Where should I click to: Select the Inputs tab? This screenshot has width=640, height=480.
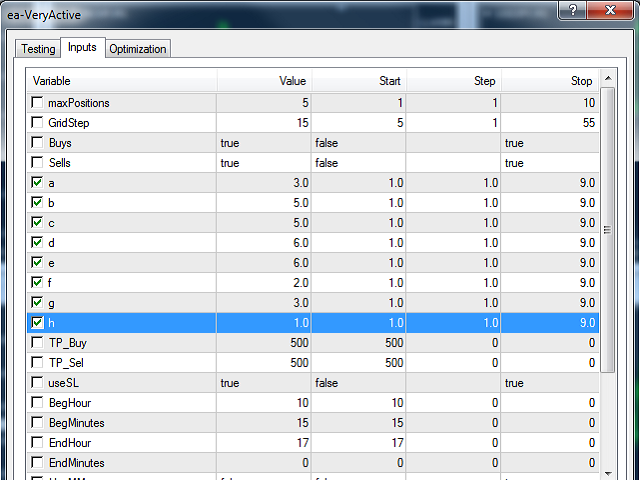click(82, 48)
